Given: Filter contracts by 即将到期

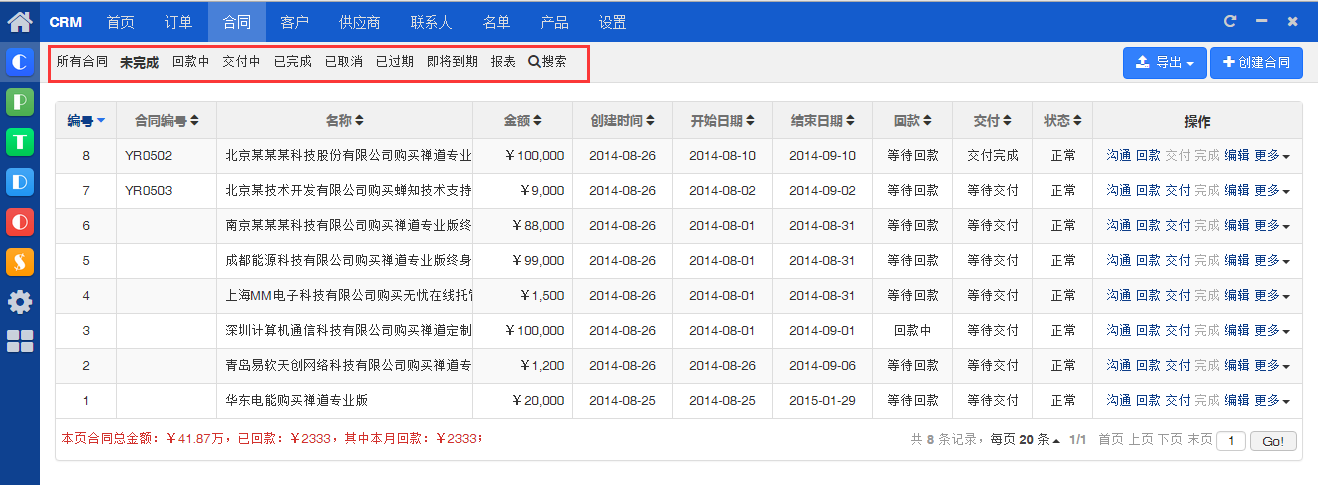Looking at the screenshot, I should click(452, 62).
